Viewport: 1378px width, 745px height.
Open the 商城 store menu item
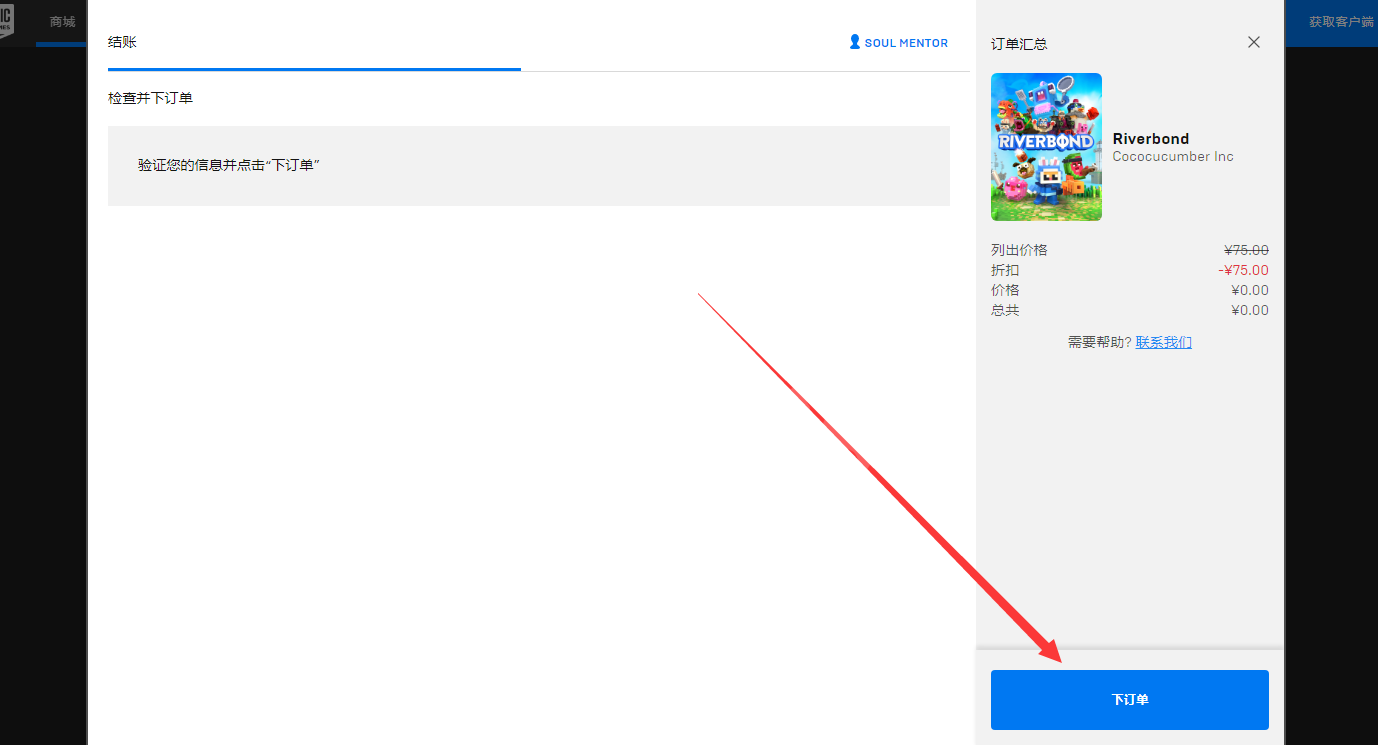pos(62,22)
